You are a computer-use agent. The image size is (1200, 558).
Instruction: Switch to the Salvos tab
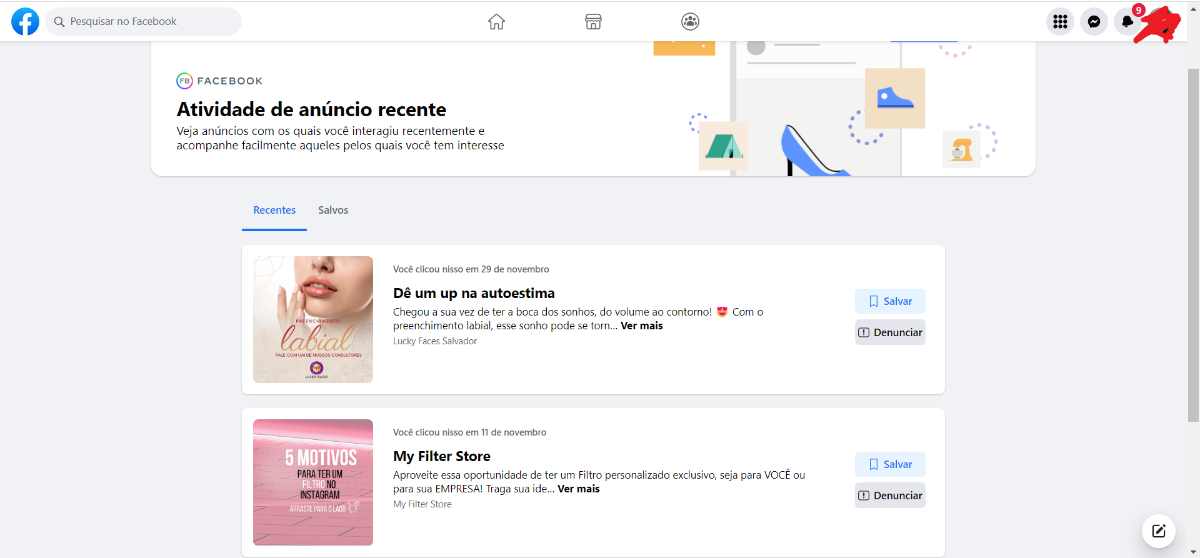333,210
